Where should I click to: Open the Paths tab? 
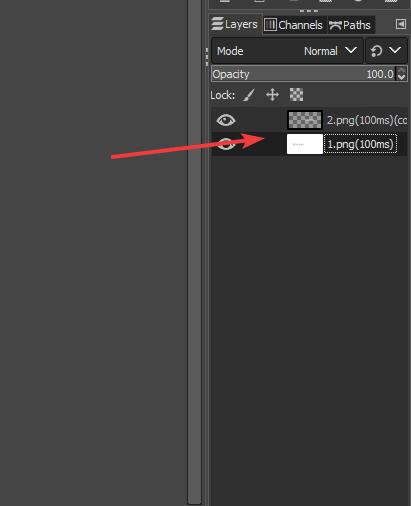[x=350, y=25]
